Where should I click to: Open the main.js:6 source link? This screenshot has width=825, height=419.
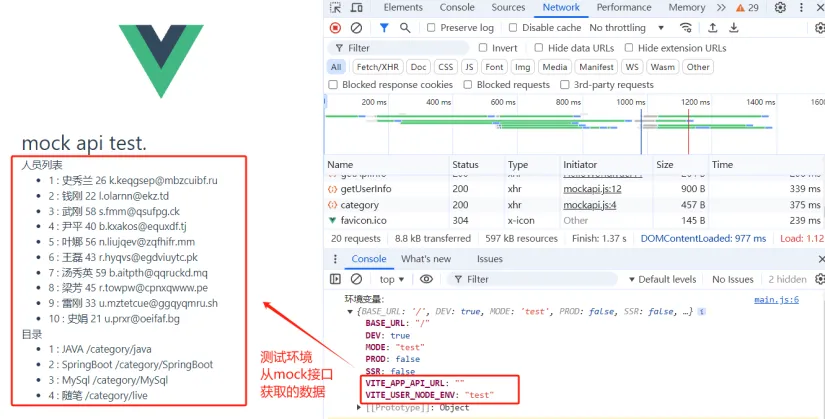(x=776, y=299)
